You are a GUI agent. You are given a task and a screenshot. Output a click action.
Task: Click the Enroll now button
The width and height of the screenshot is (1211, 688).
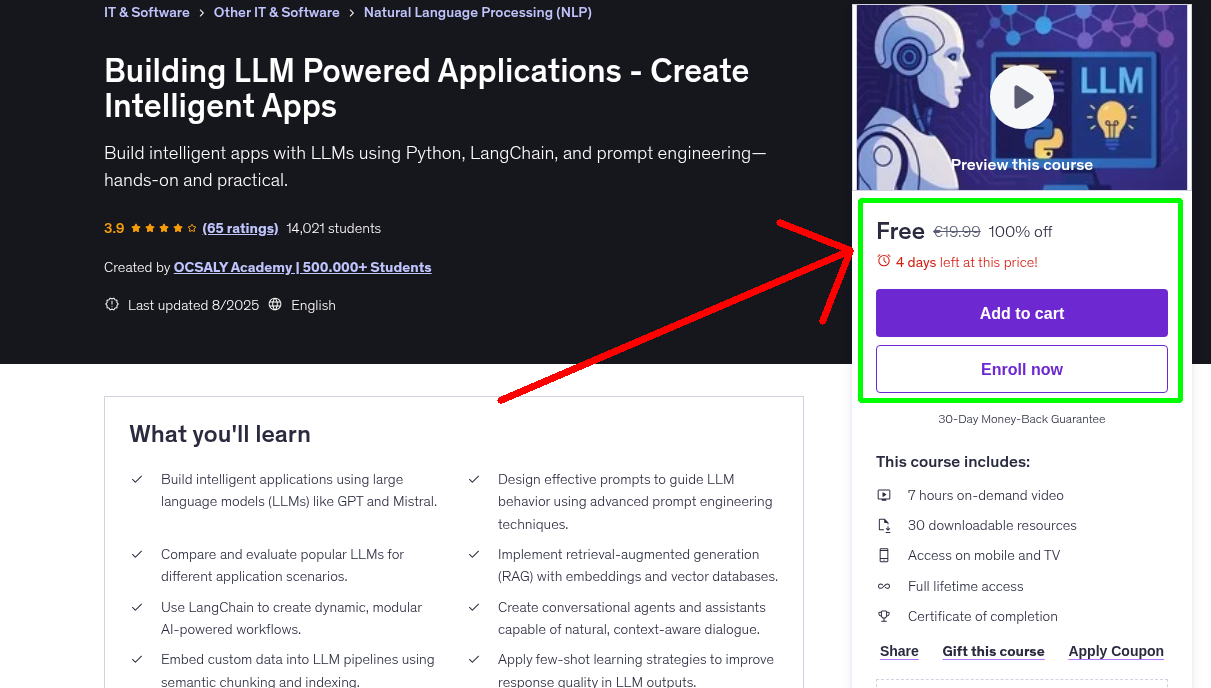tap(1021, 369)
